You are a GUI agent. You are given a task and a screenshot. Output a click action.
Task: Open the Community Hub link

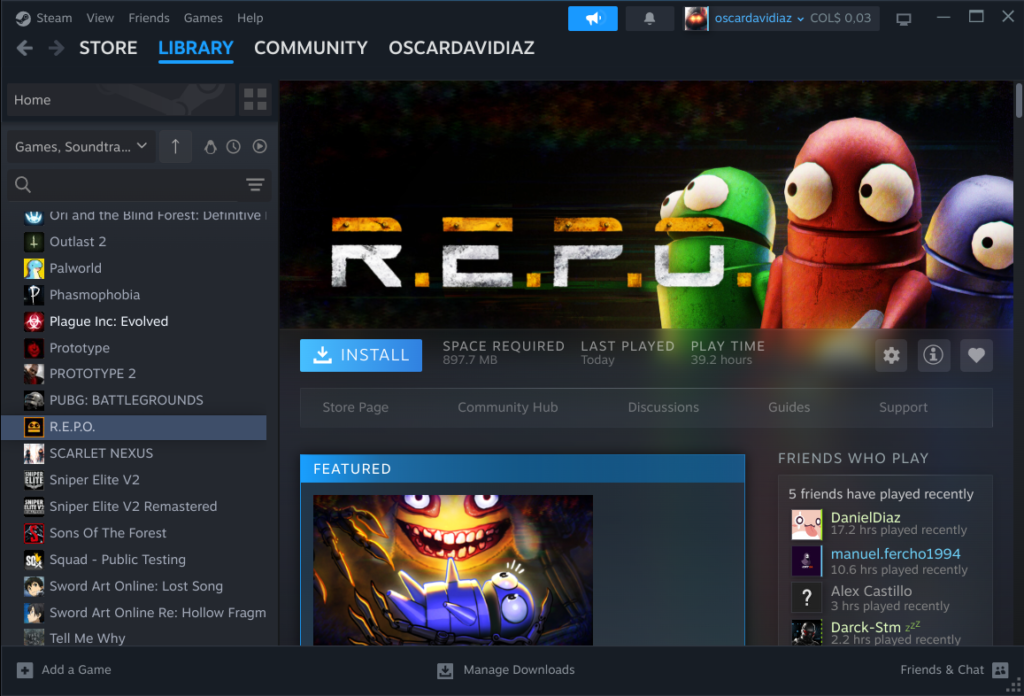507,407
